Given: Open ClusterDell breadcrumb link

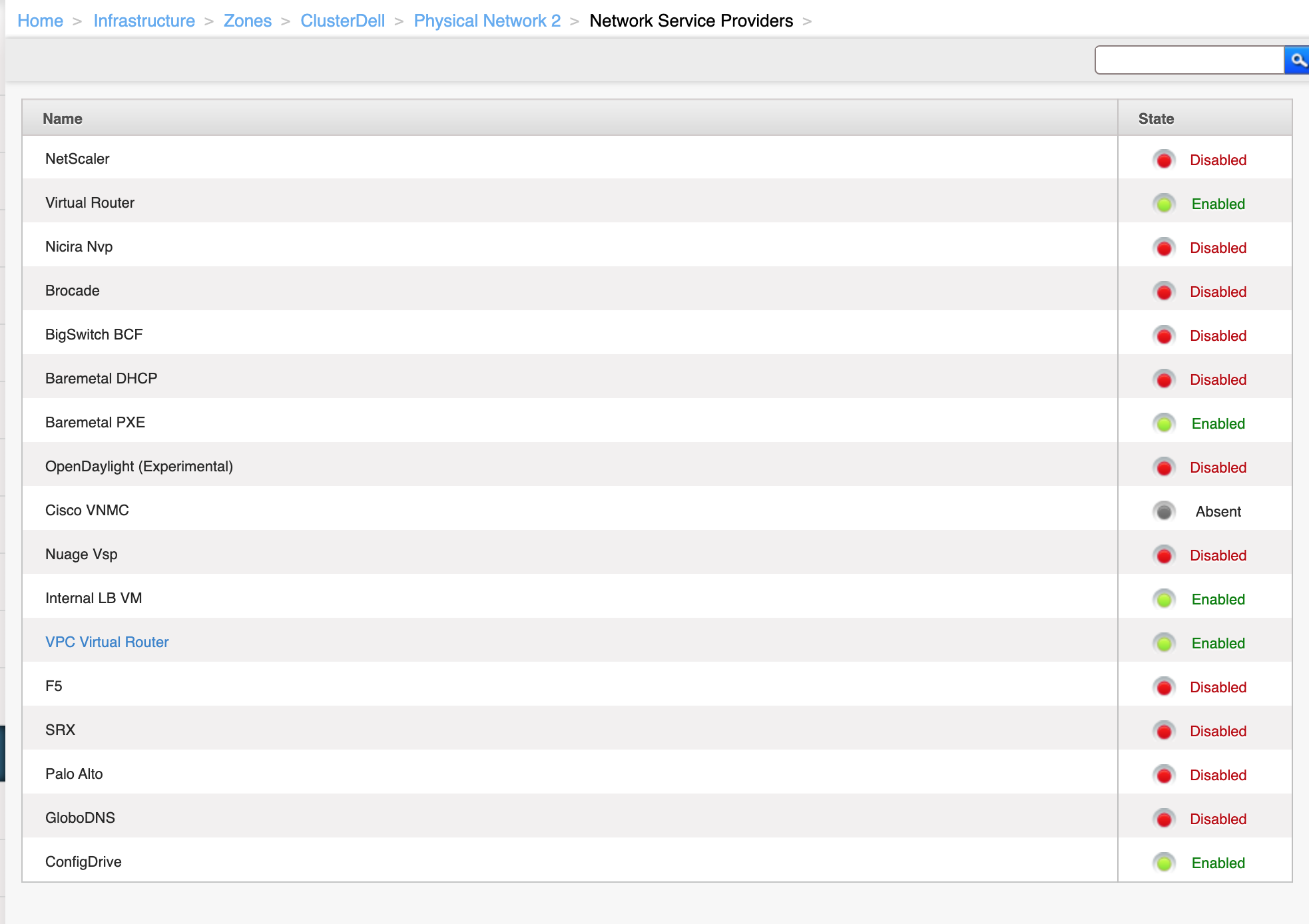Looking at the screenshot, I should point(342,21).
